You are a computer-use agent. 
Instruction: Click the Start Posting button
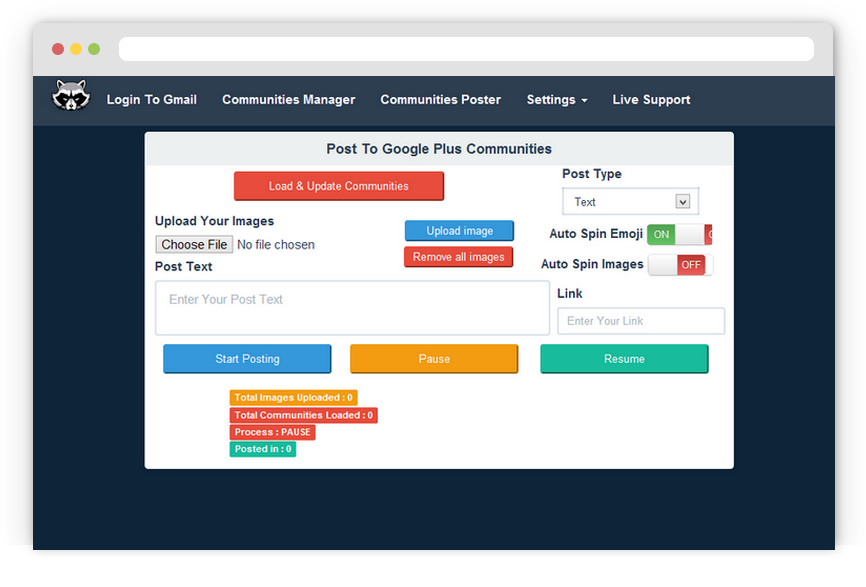(x=247, y=359)
